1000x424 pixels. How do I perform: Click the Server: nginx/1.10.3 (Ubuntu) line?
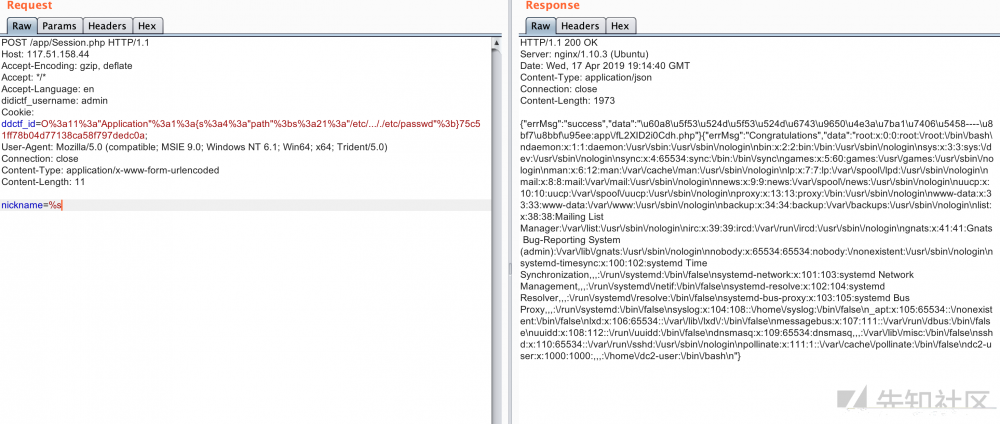click(x=584, y=54)
